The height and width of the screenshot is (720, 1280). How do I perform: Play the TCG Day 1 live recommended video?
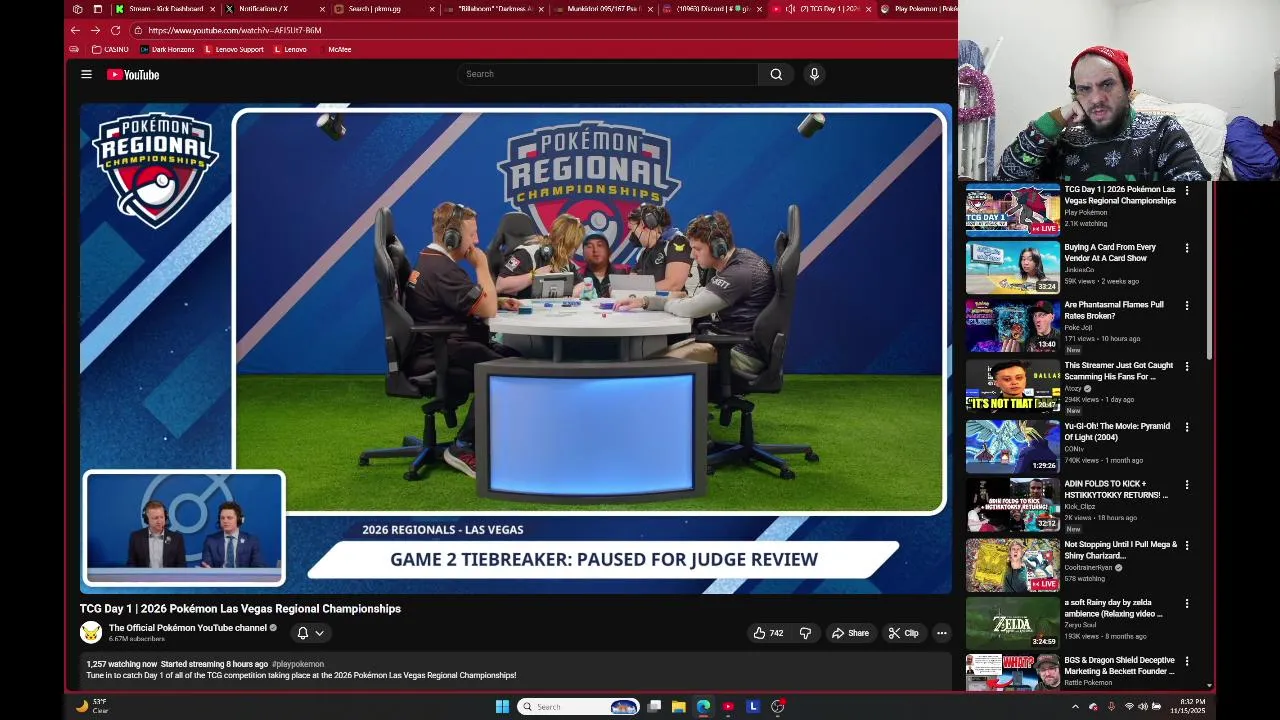[x=1012, y=209]
